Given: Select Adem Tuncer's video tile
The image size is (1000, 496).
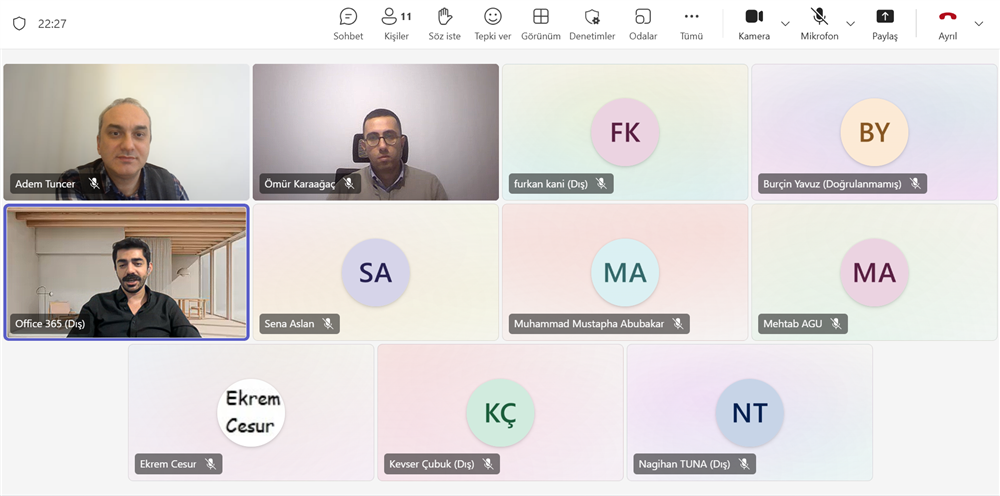Looking at the screenshot, I should click(126, 130).
